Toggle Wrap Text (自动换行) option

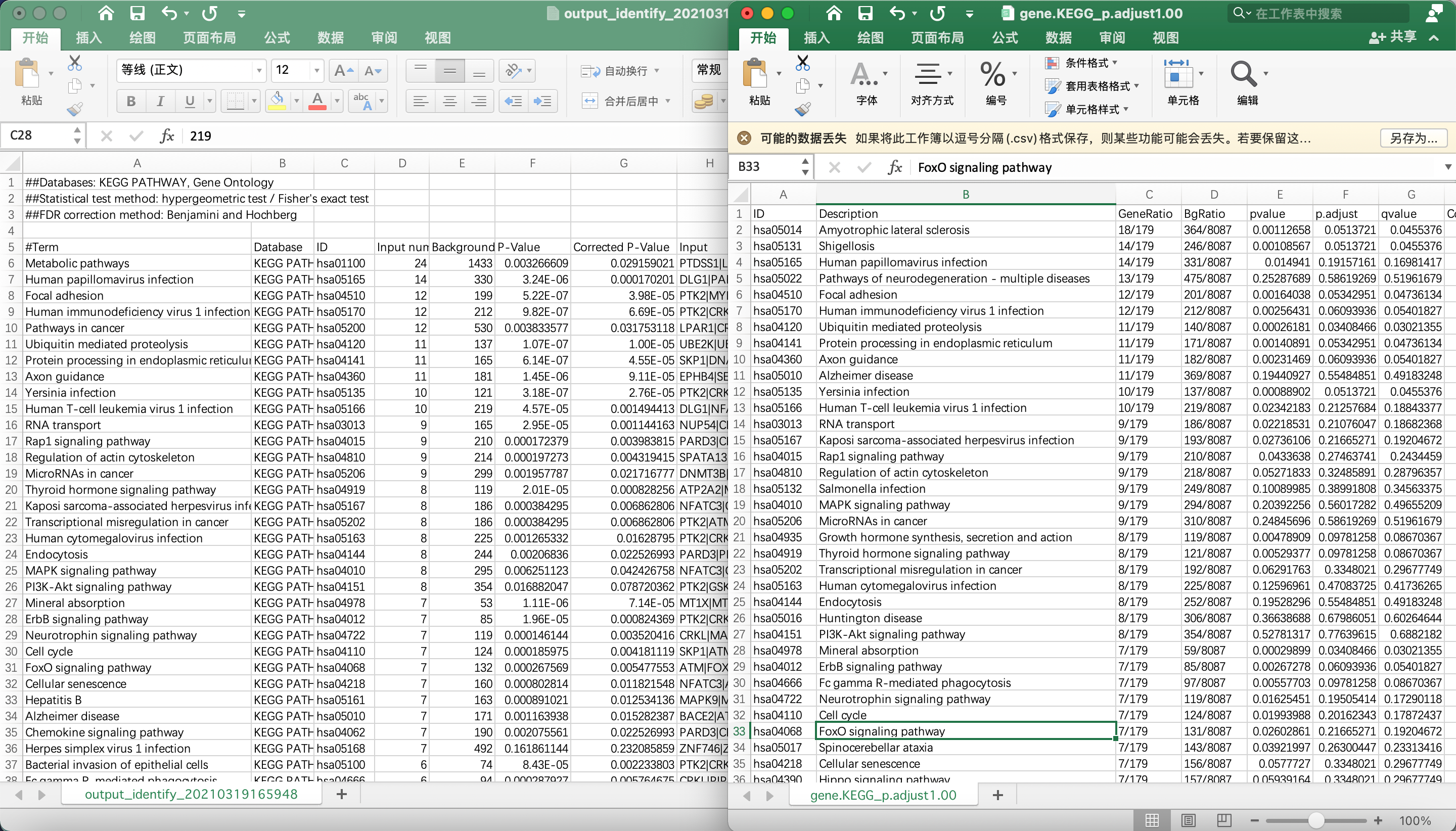pos(619,71)
